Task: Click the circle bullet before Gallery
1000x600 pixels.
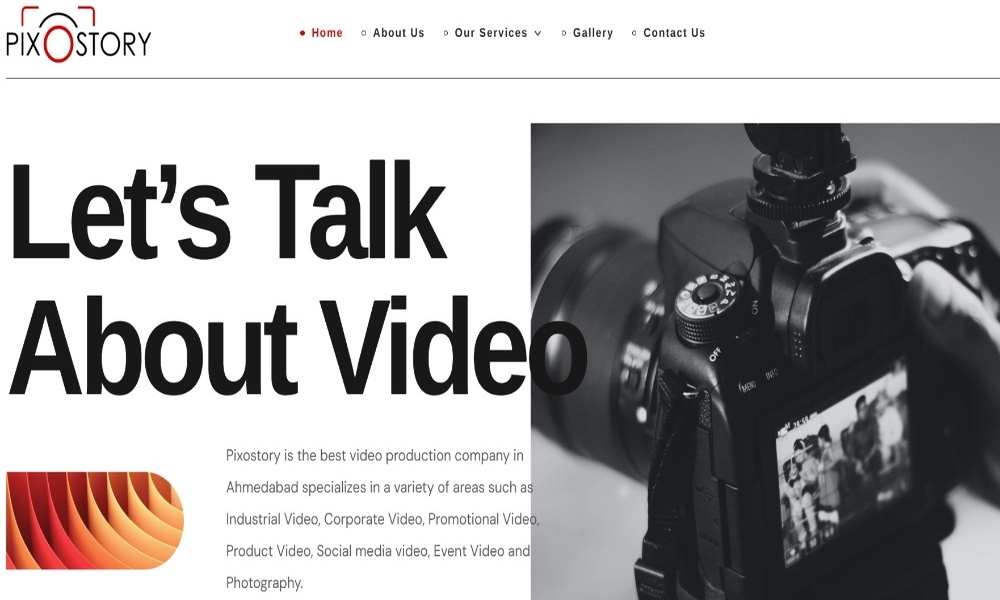Action: (564, 33)
